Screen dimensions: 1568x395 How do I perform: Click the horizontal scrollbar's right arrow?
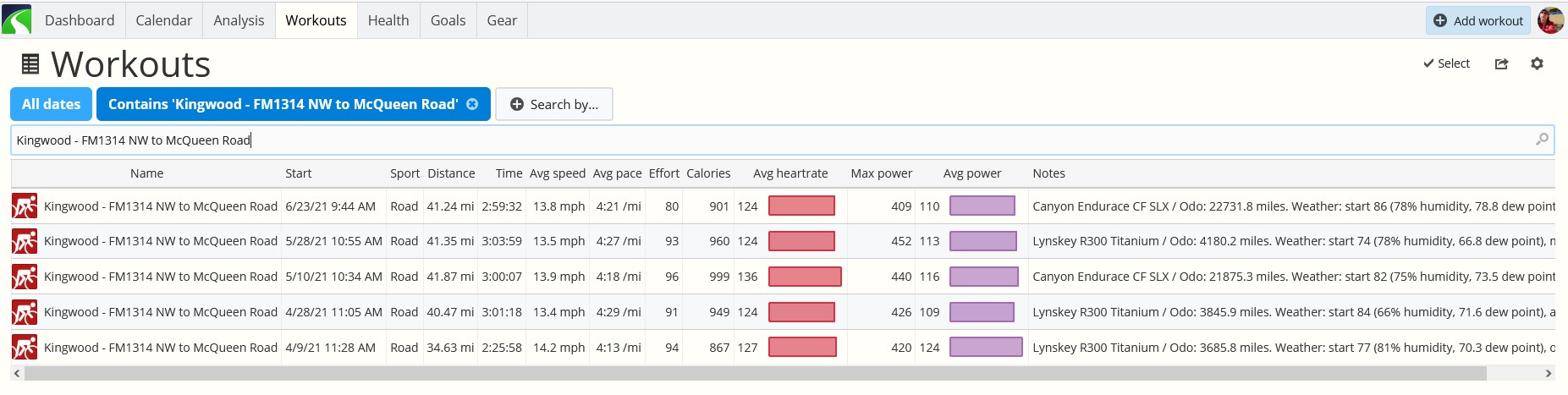1549,373
